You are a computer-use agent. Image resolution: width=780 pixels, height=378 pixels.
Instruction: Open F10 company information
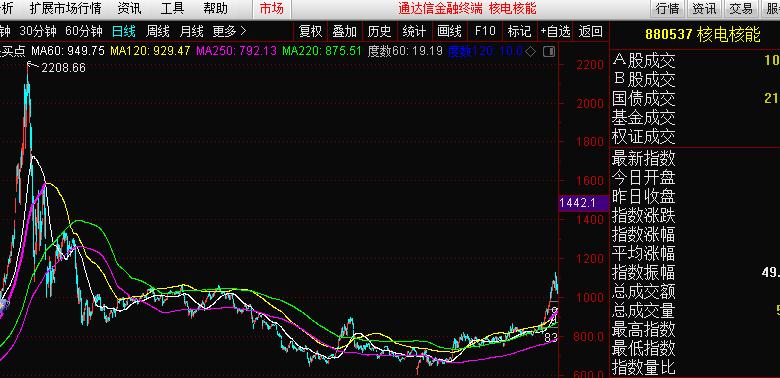pos(485,32)
